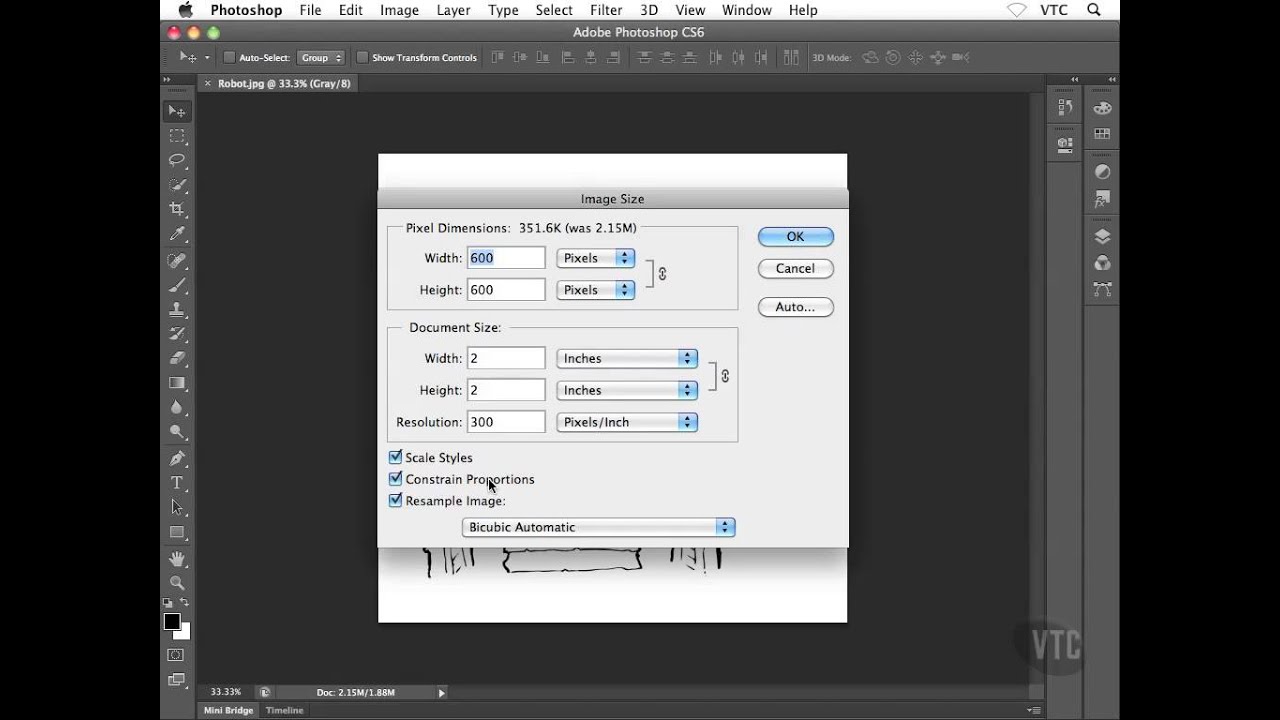Activate the Horizontal Type tool

coord(177,483)
